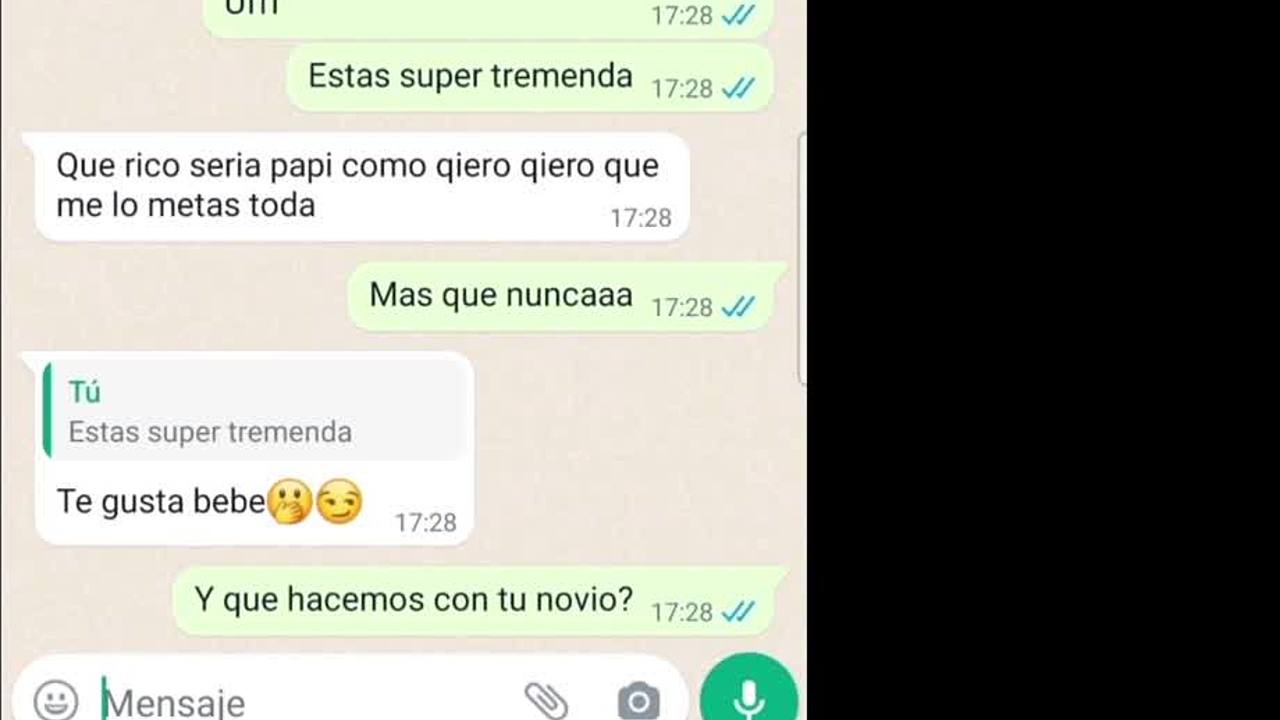Click the blue read ticks on "Mas que nuncaaa"
Viewport: 1280px width, 720px height.
point(738,307)
